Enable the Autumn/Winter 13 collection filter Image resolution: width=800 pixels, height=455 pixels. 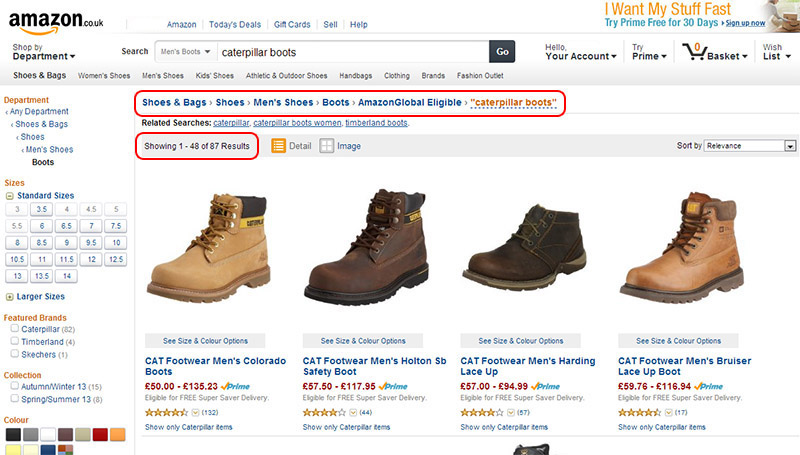pos(14,386)
